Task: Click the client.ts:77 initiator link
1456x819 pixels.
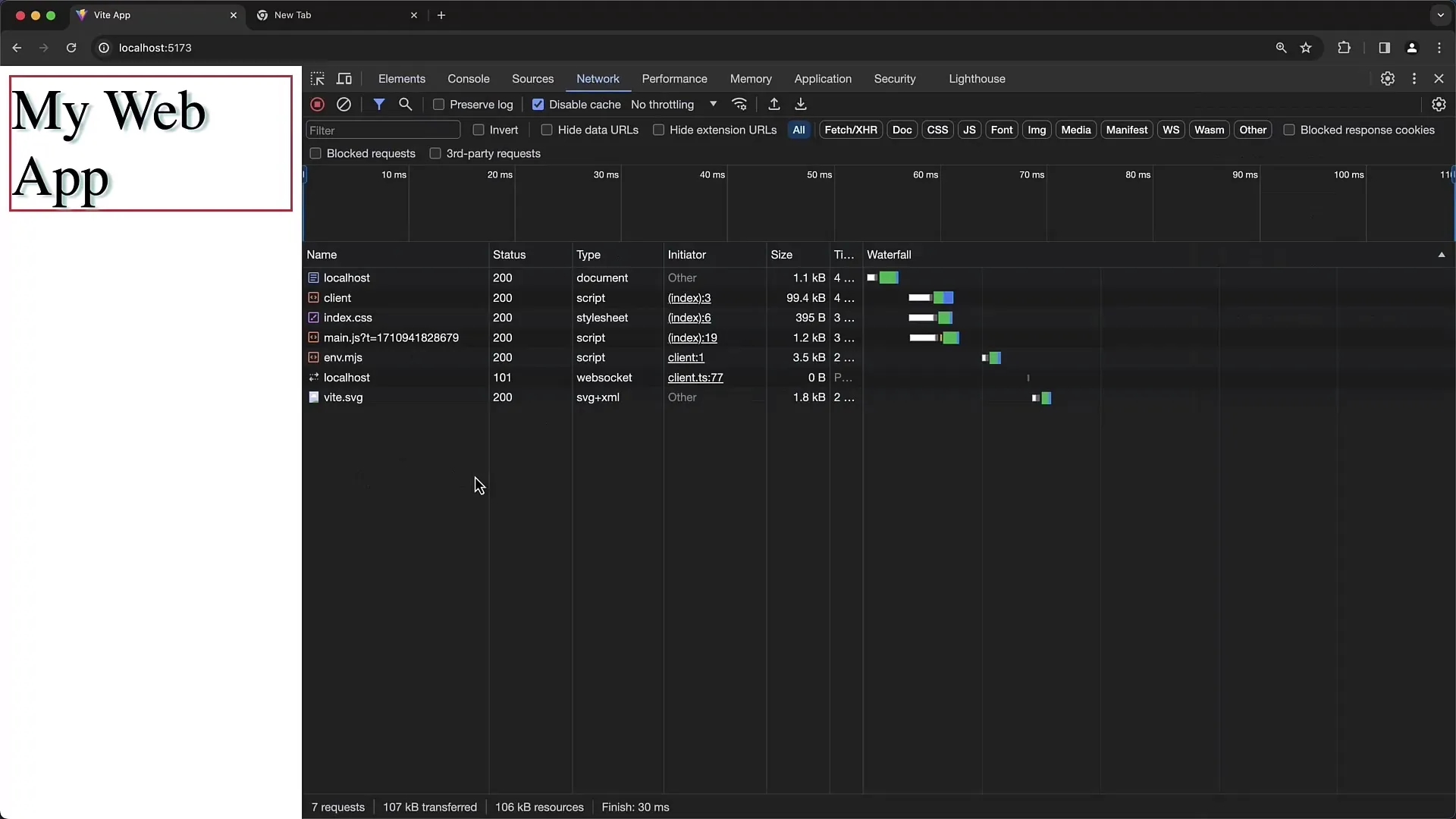Action: pyautogui.click(x=695, y=377)
